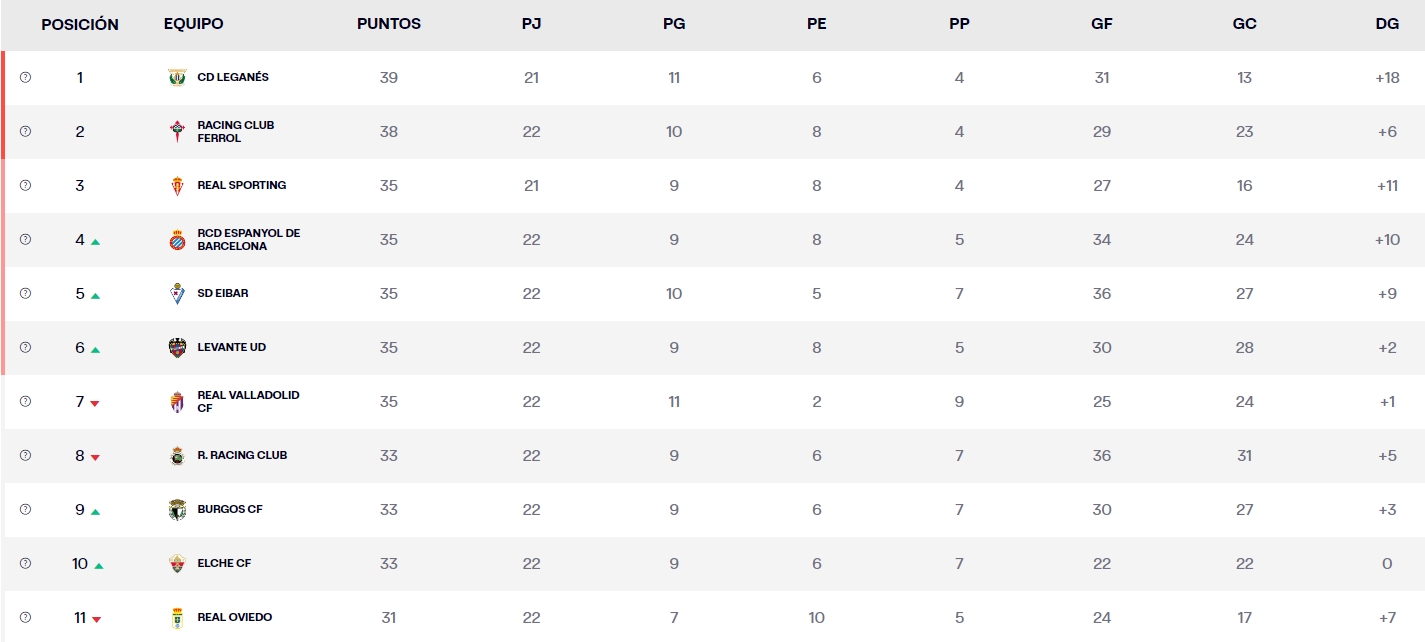Sort the table by PUNTOS column
Viewport: 1425px width, 642px height.
(x=389, y=24)
